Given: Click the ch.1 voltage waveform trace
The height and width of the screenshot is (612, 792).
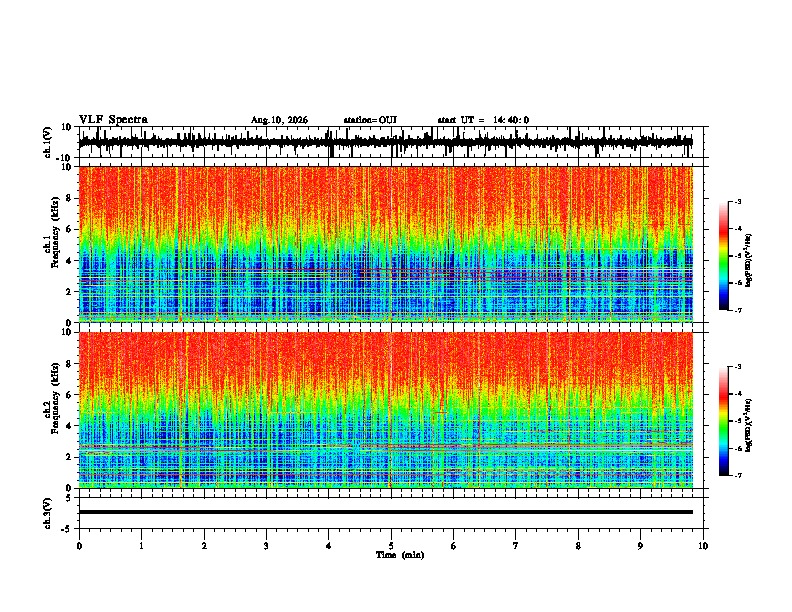Looking at the screenshot, I should [x=385, y=142].
